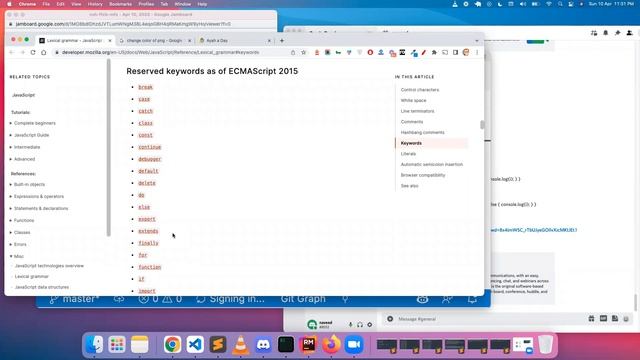Open the extends keyword link
Screen dimensions: 640x360
148,231
